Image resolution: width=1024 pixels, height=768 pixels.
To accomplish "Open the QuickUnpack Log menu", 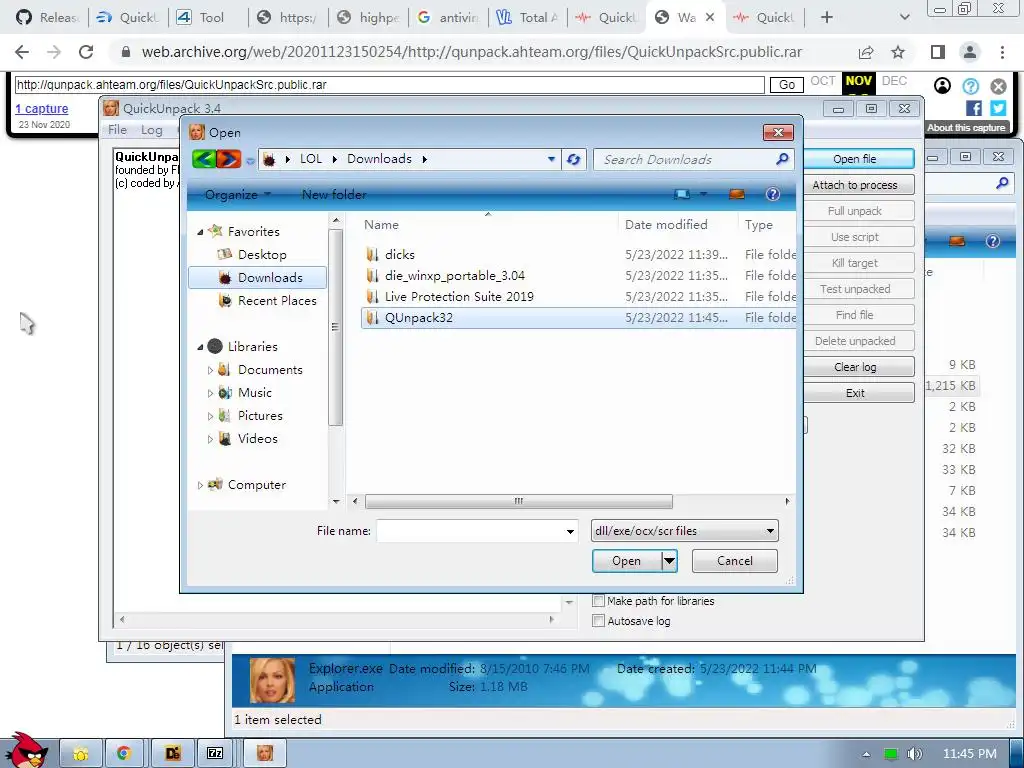I will coord(152,129).
